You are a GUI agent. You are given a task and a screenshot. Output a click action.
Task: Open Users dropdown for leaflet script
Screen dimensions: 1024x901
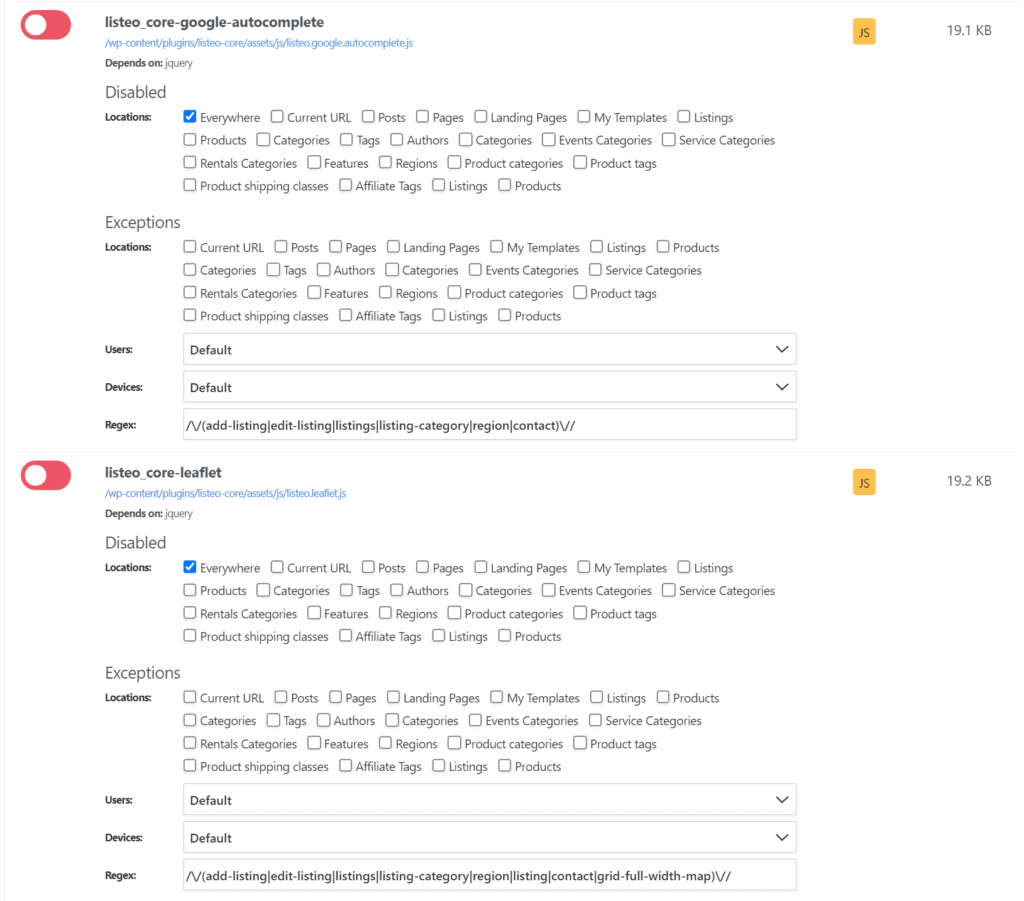click(x=489, y=800)
